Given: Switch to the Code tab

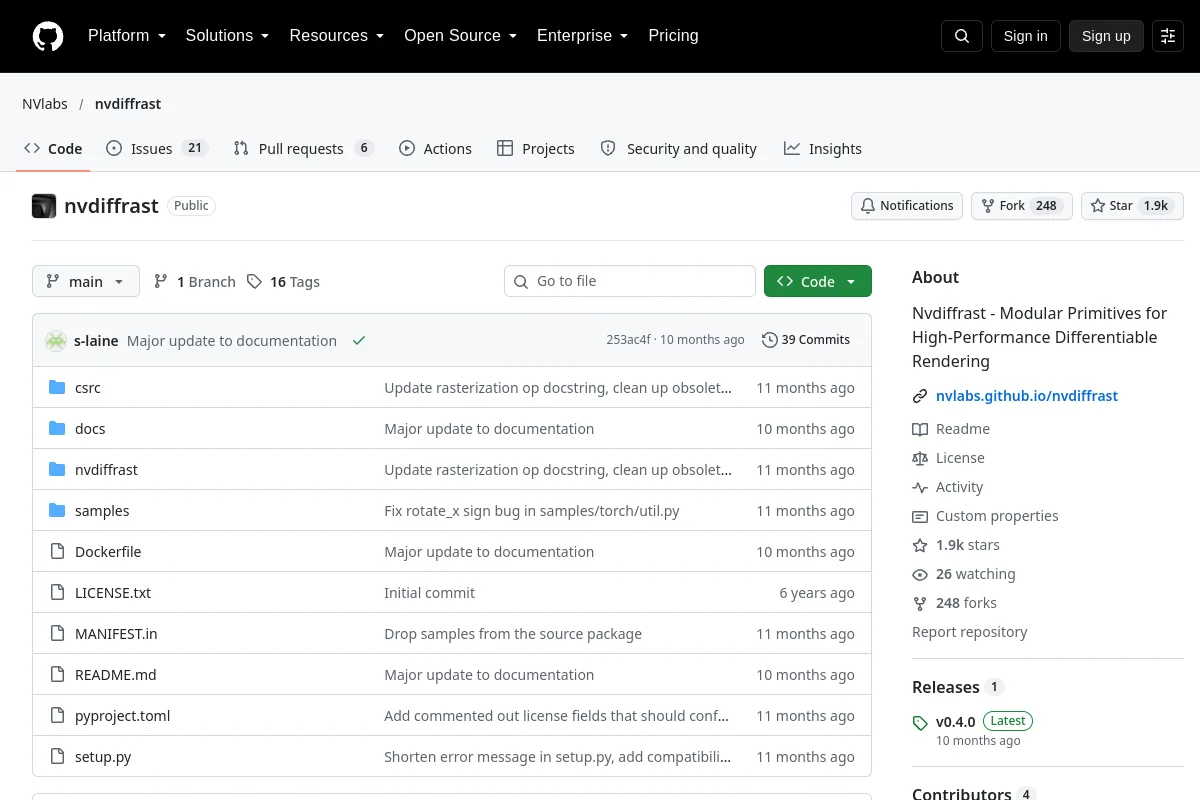Looking at the screenshot, I should click(53, 148).
